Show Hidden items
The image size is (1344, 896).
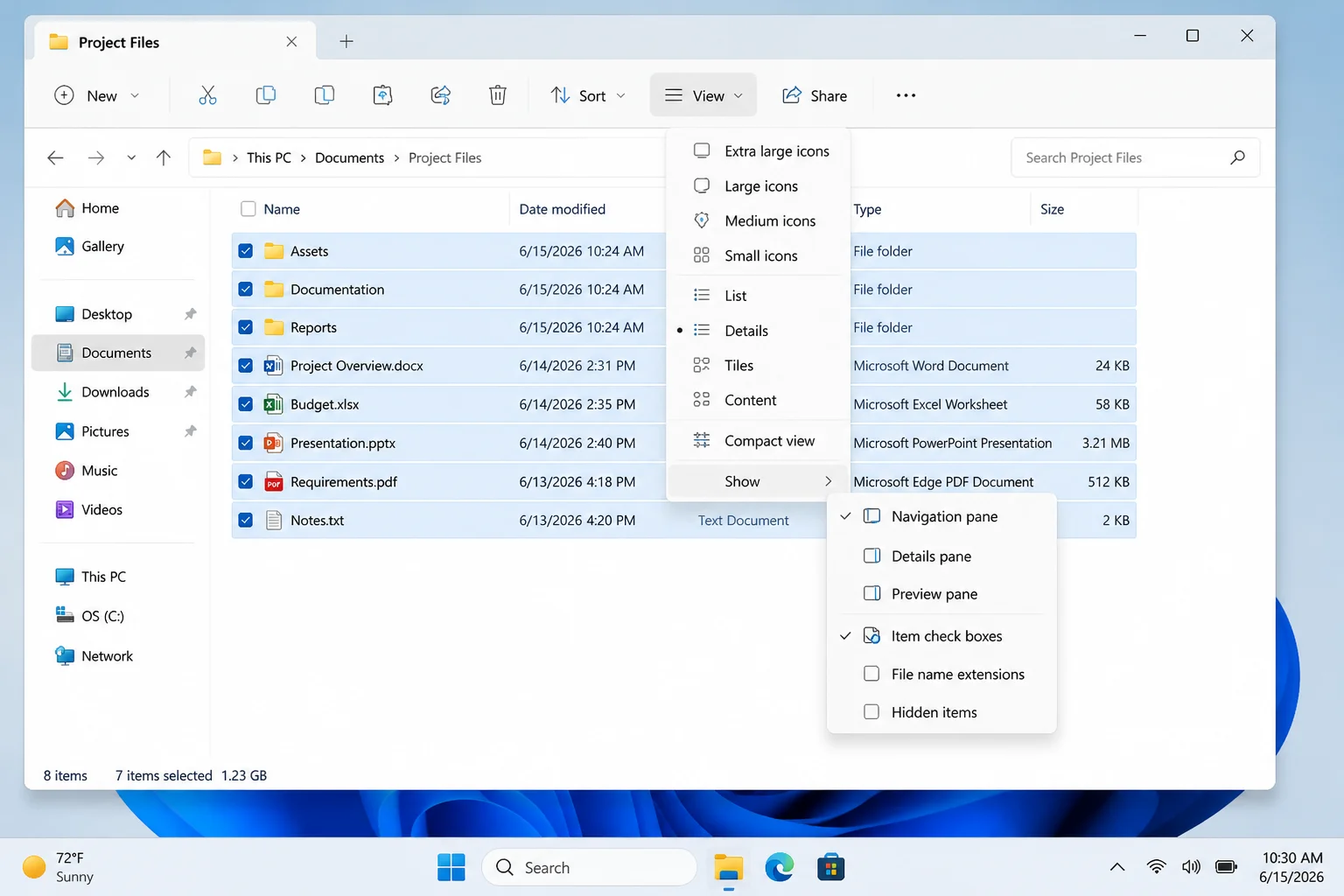click(941, 712)
